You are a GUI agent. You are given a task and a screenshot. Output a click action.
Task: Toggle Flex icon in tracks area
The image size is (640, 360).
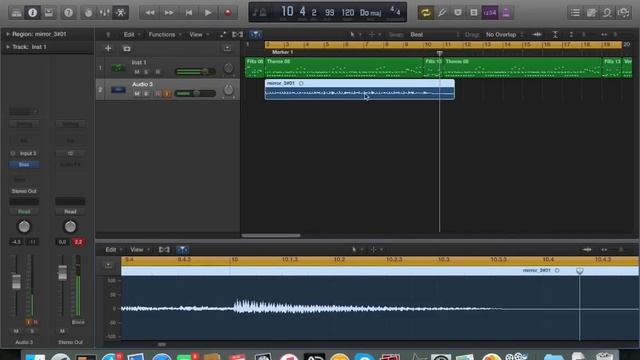coord(238,35)
